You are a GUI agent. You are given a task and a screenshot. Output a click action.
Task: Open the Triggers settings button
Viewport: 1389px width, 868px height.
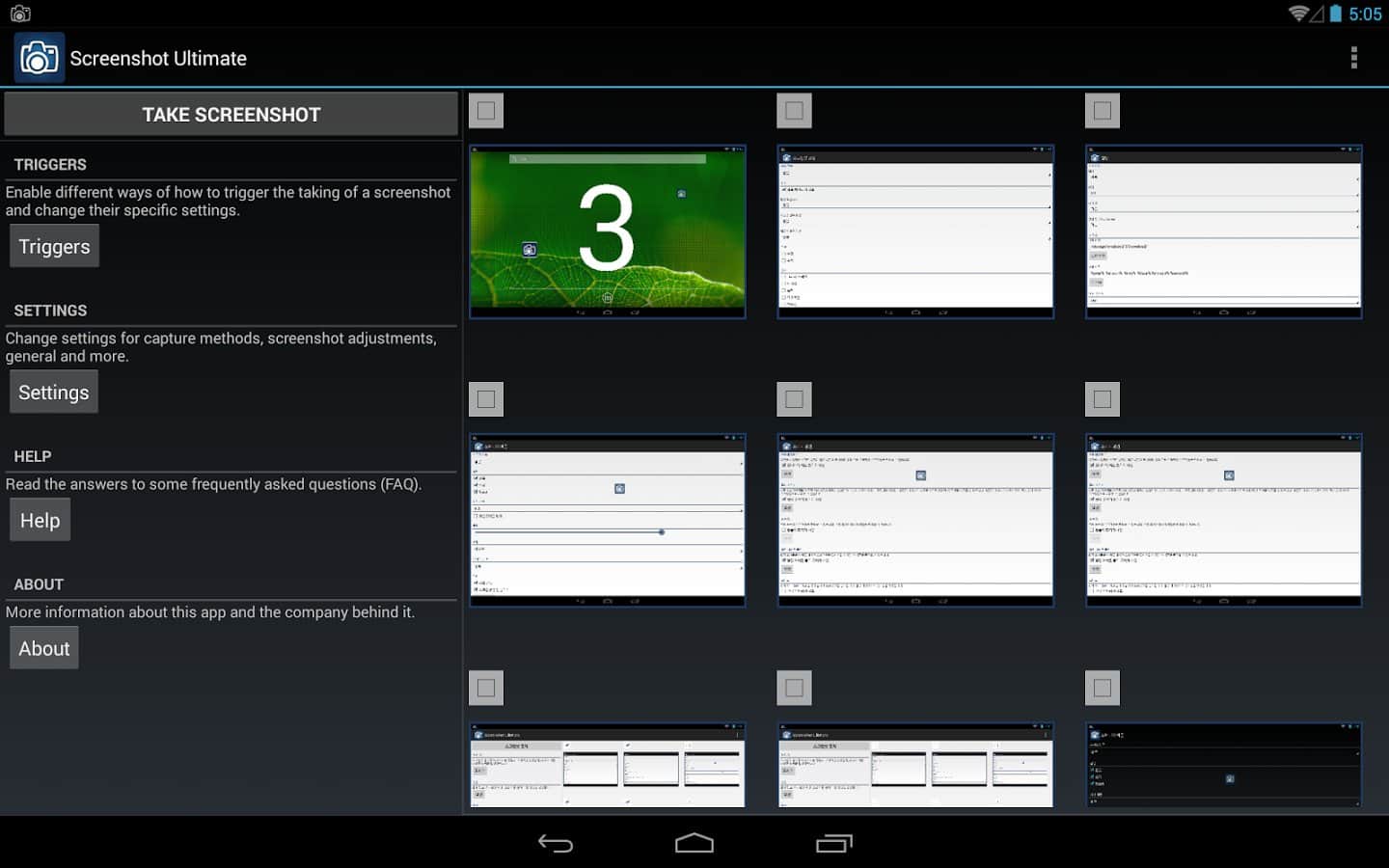click(54, 247)
